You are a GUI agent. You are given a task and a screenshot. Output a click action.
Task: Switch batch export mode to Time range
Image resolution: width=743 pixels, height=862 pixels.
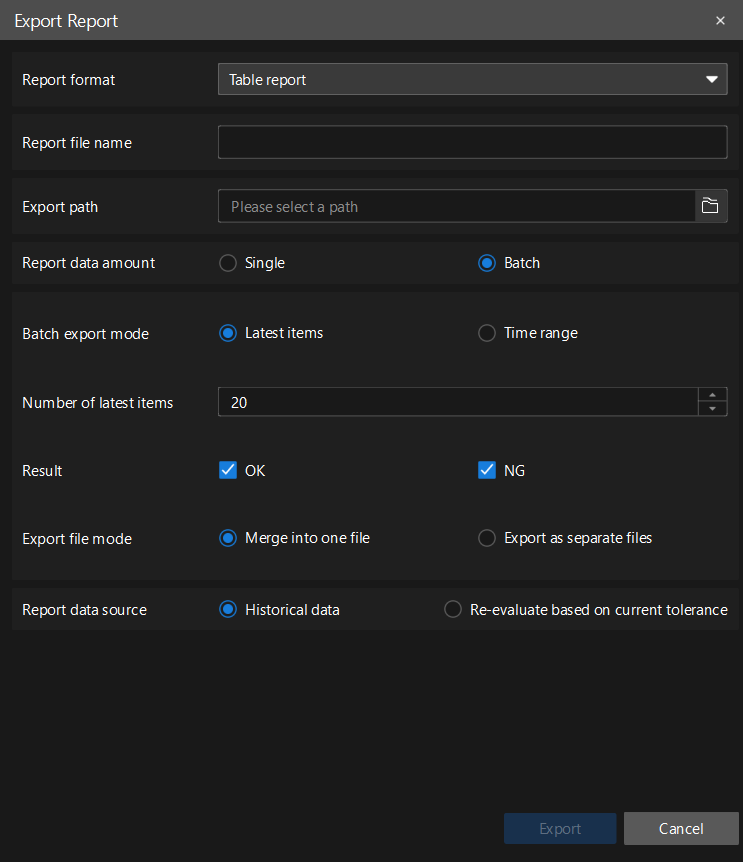(487, 333)
